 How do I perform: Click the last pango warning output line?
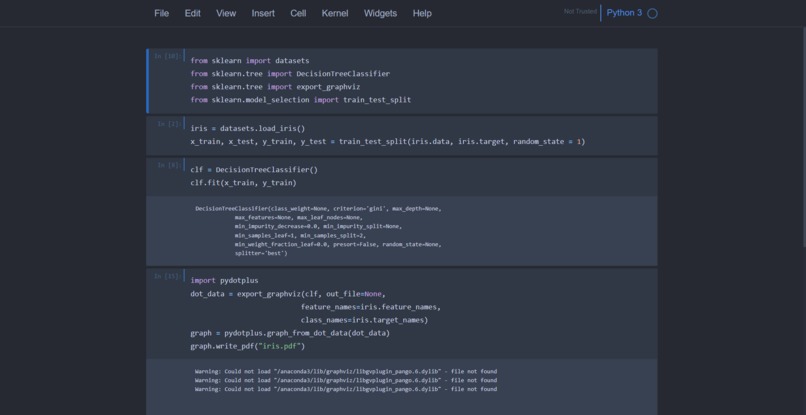(x=345, y=389)
